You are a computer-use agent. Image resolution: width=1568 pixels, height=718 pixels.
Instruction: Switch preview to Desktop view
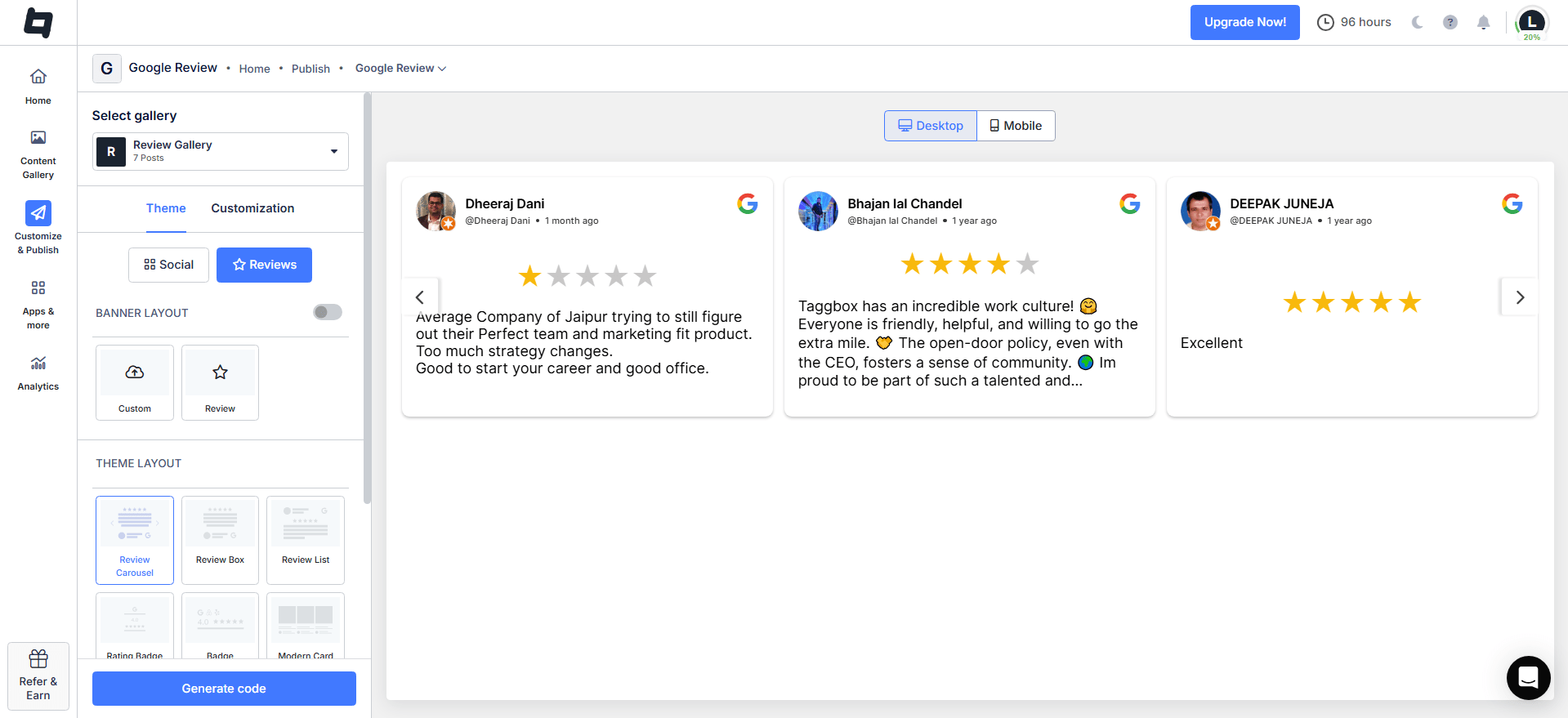pyautogui.click(x=931, y=126)
